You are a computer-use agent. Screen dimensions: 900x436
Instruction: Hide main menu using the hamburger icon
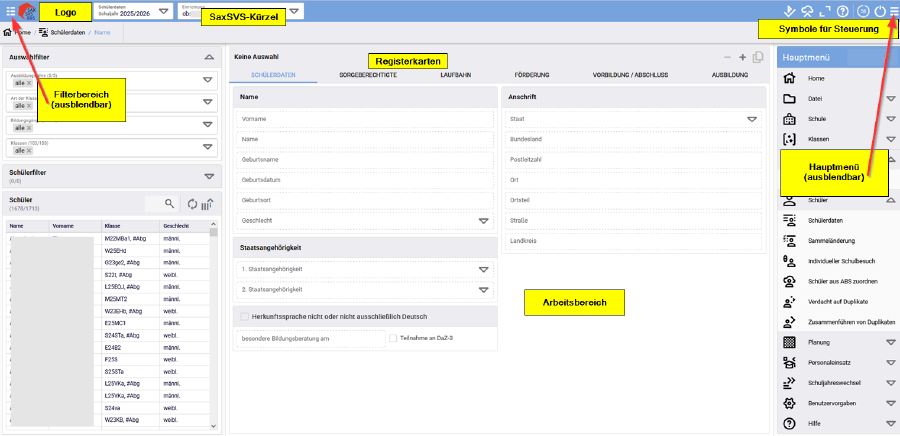[x=893, y=12]
